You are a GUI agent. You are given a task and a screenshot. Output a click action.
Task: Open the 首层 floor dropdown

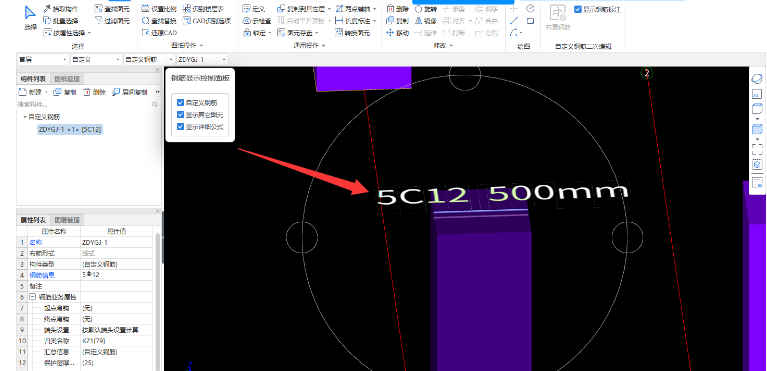click(x=43, y=60)
